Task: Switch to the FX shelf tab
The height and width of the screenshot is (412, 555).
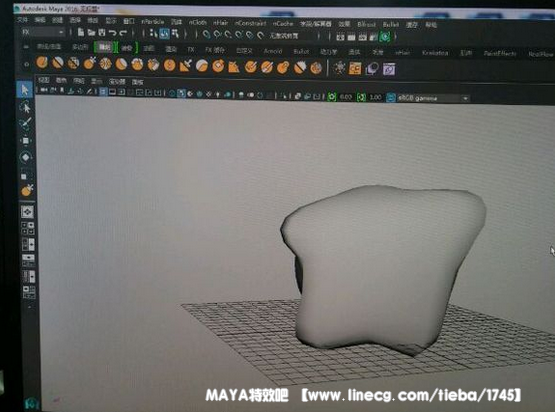Action: [191, 50]
